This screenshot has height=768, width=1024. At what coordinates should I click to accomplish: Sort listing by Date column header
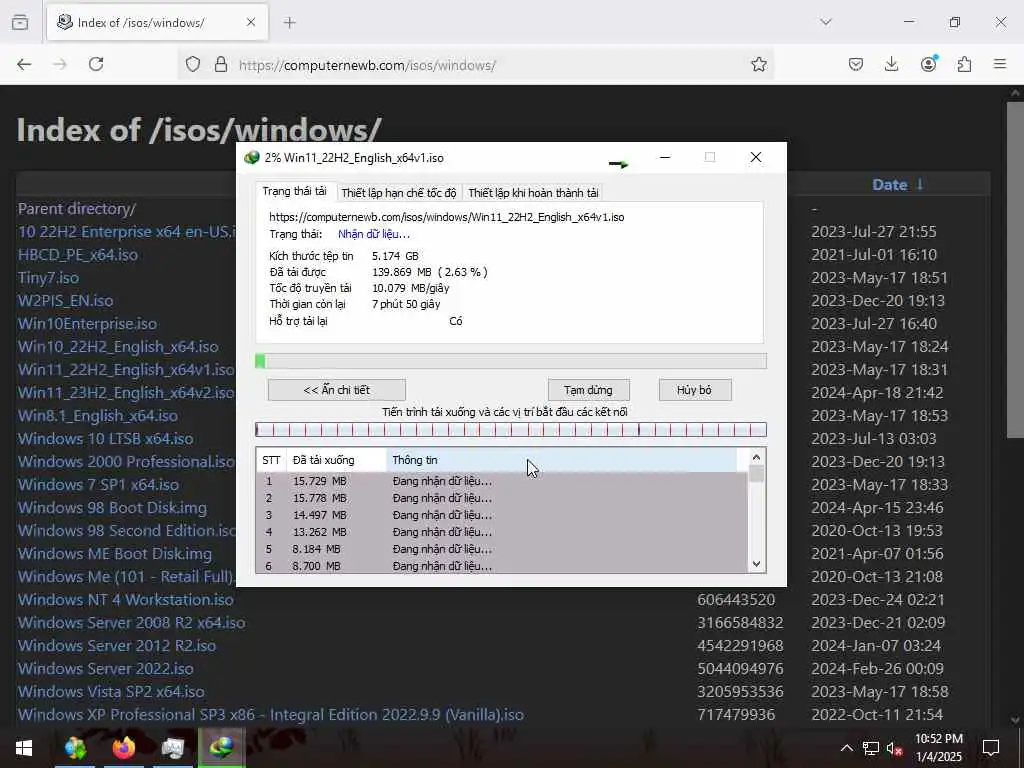[889, 185]
